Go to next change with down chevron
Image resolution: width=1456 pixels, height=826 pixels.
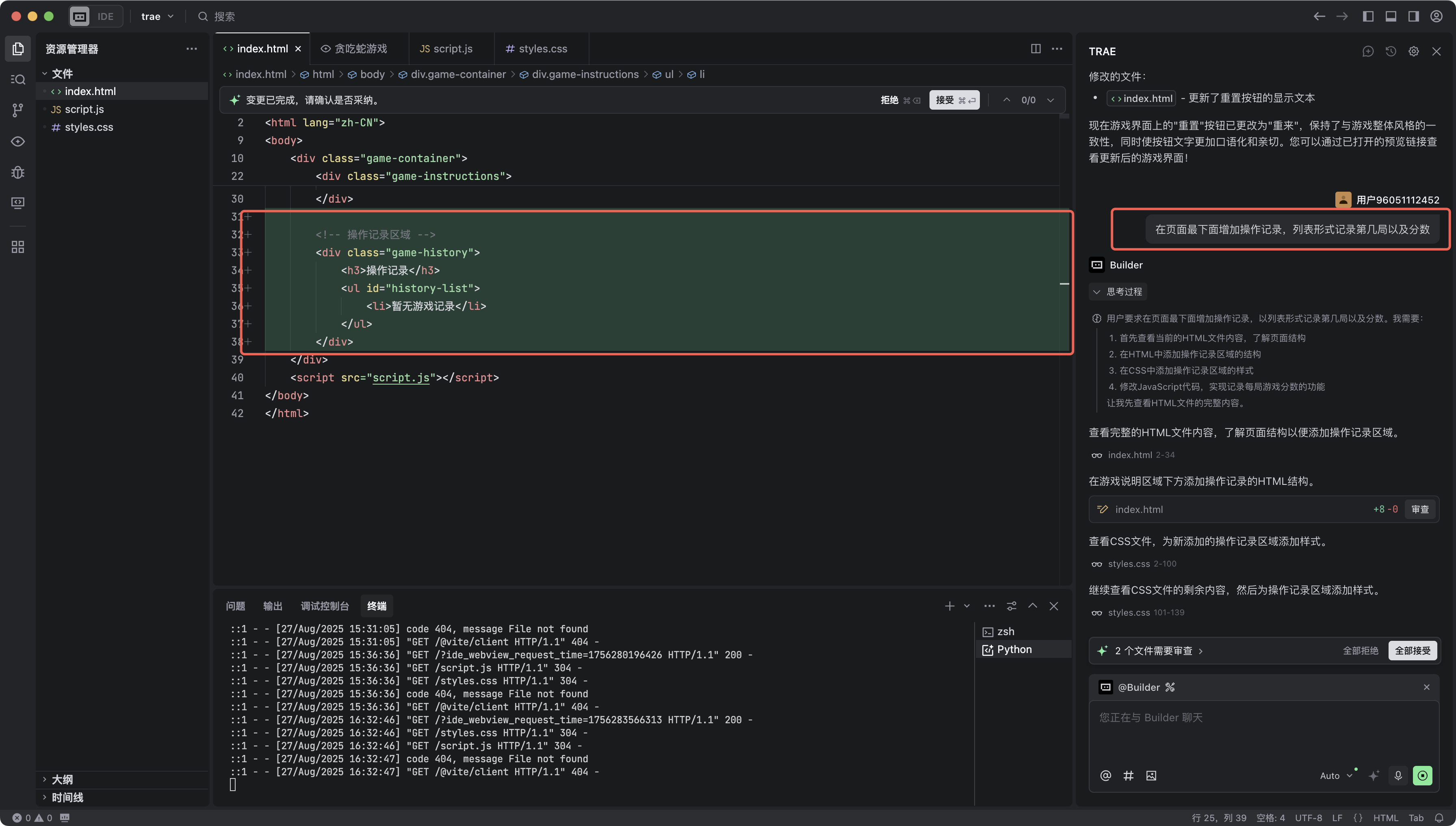(1050, 100)
